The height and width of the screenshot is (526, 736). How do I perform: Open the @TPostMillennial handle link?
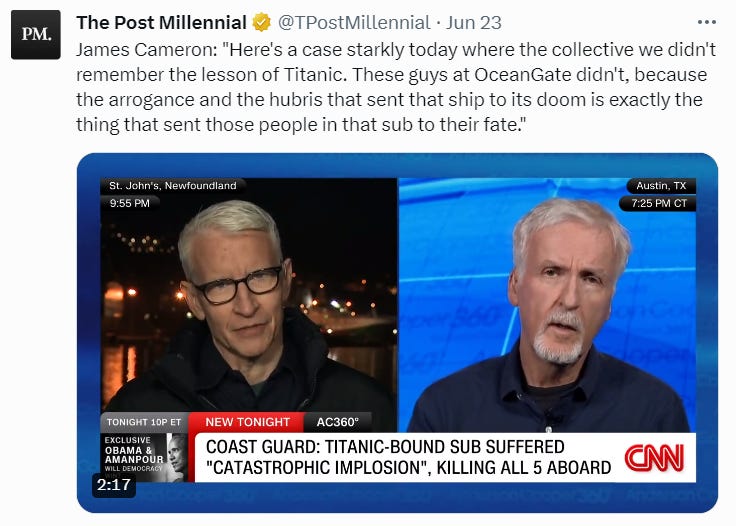[354, 23]
